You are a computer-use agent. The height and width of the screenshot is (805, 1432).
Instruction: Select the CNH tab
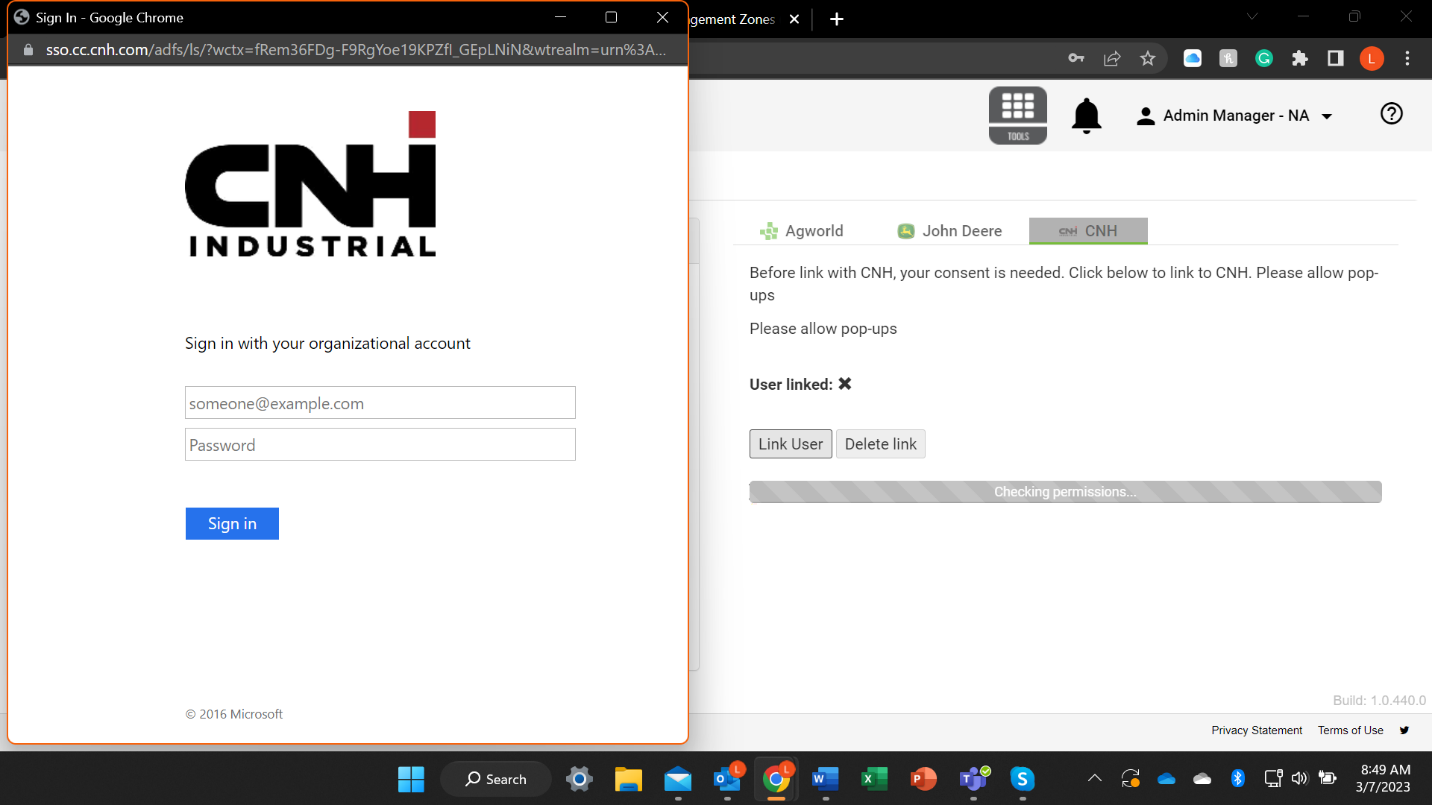click(1088, 231)
